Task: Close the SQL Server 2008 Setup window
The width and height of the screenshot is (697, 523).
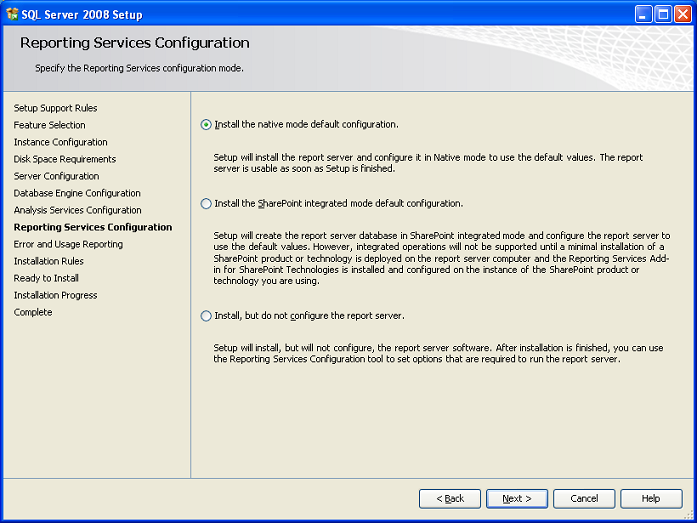Action: coord(683,14)
